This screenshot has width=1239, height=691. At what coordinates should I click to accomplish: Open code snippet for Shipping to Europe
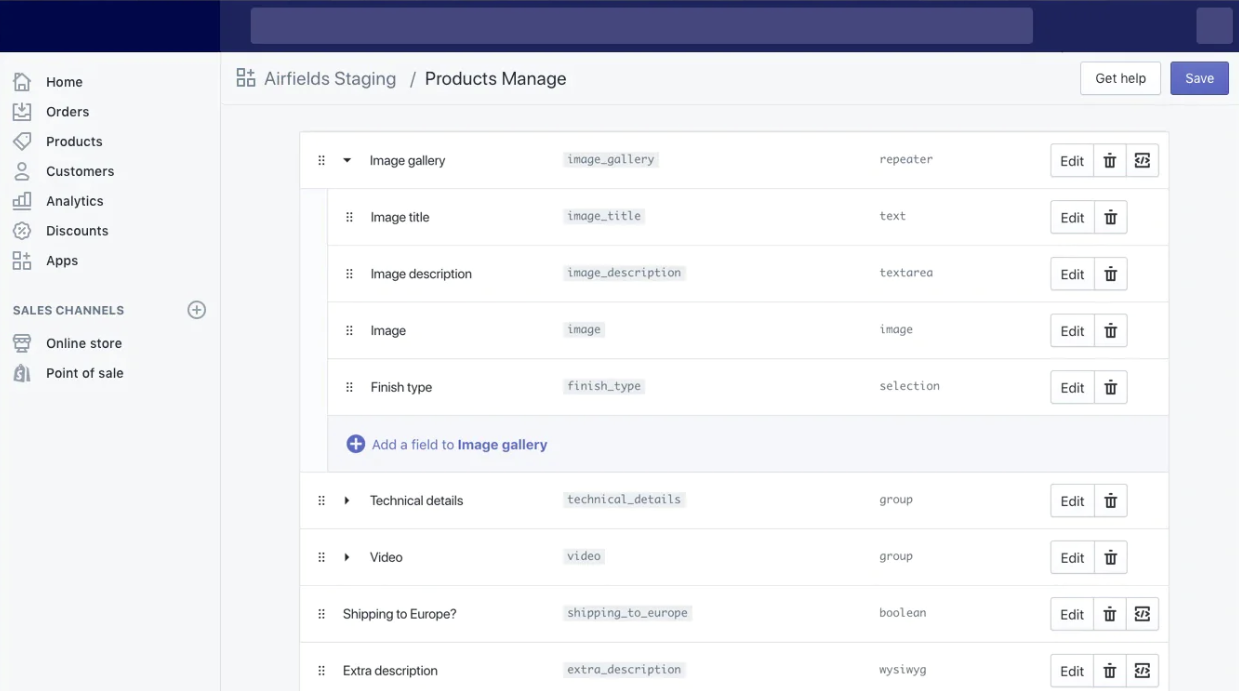1142,614
